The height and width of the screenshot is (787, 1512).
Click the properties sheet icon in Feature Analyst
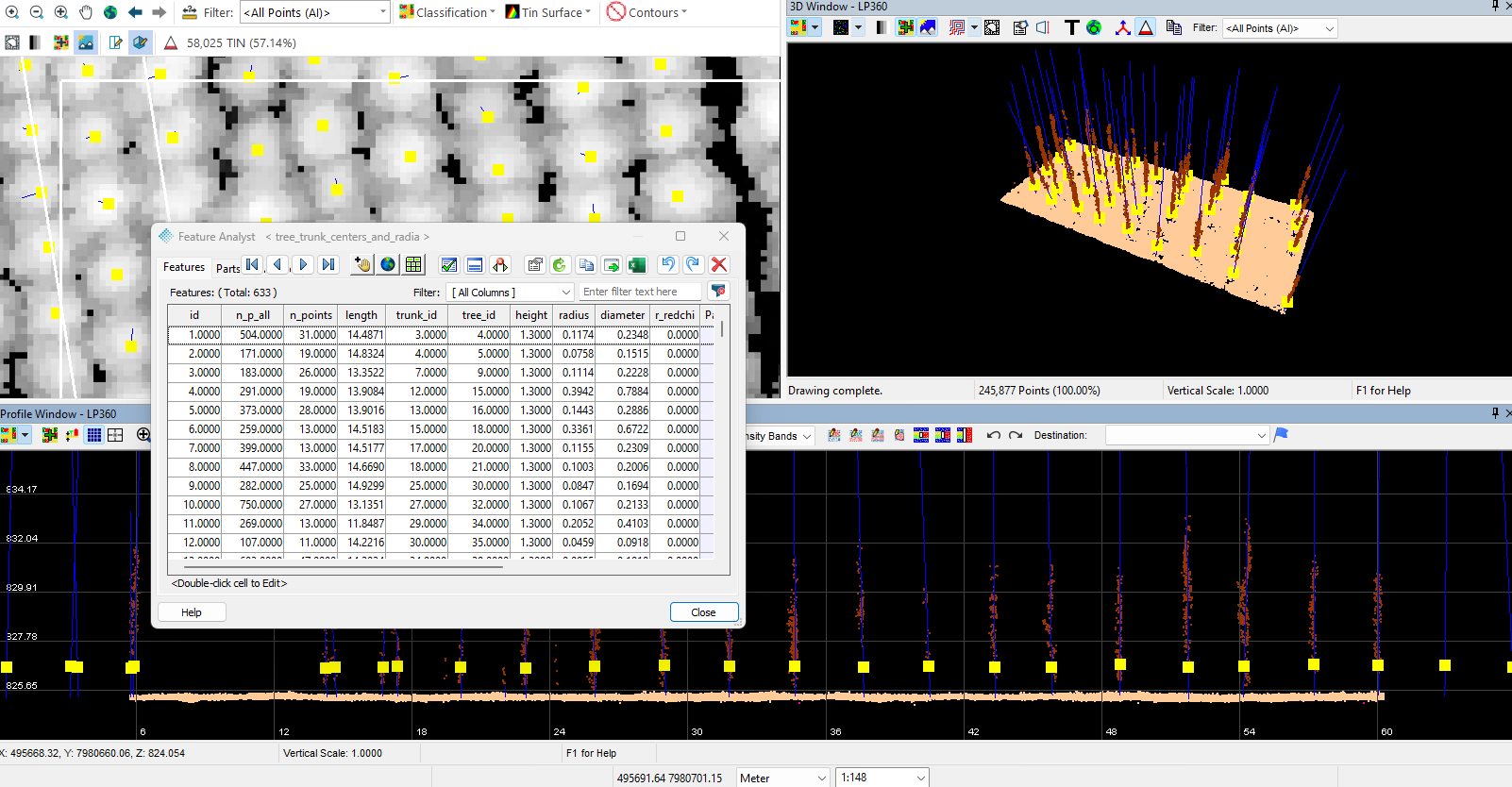(535, 265)
